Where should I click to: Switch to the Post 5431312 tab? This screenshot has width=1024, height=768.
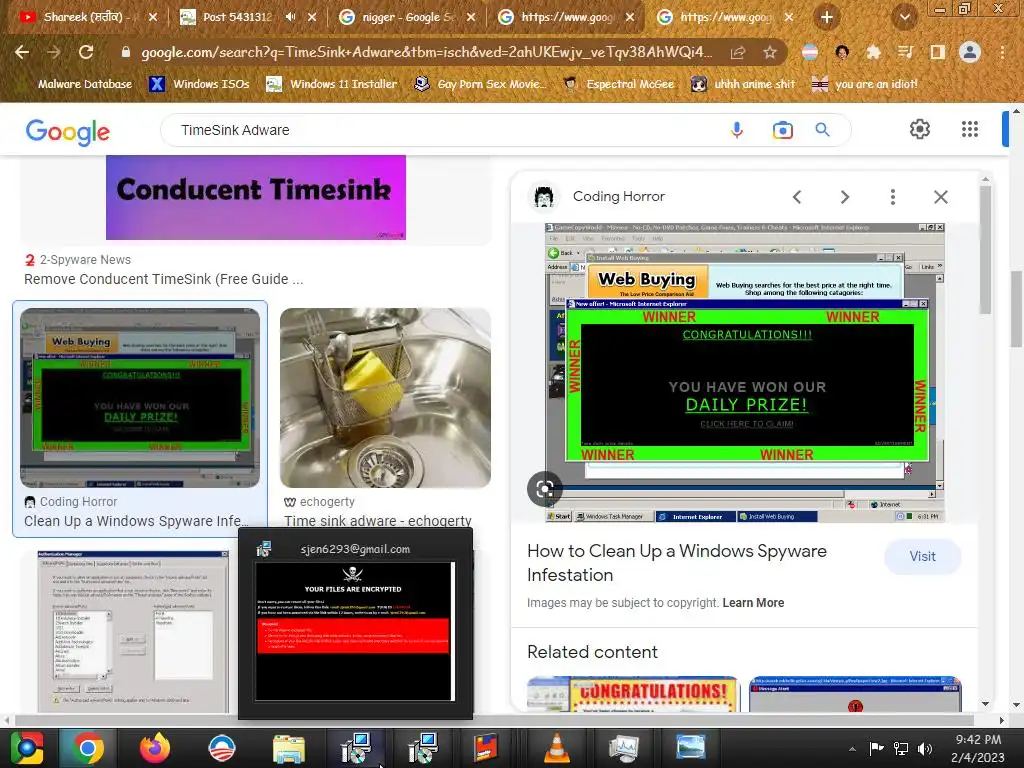[236, 17]
